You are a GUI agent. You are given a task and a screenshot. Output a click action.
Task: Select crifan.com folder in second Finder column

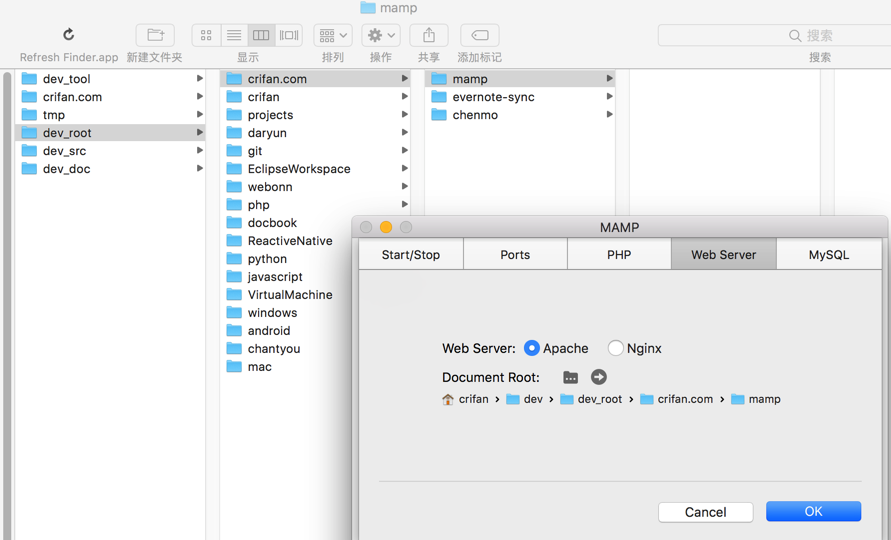(x=315, y=78)
